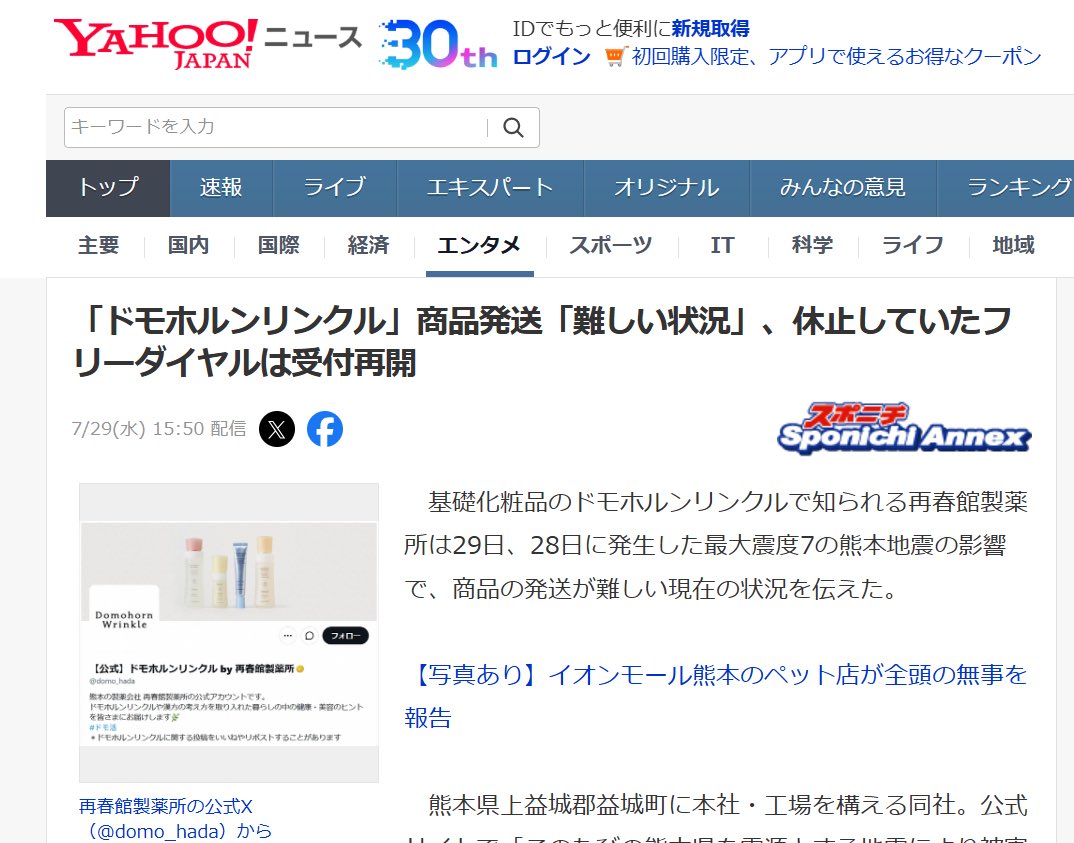Select the 地域 category

pos(1014,245)
